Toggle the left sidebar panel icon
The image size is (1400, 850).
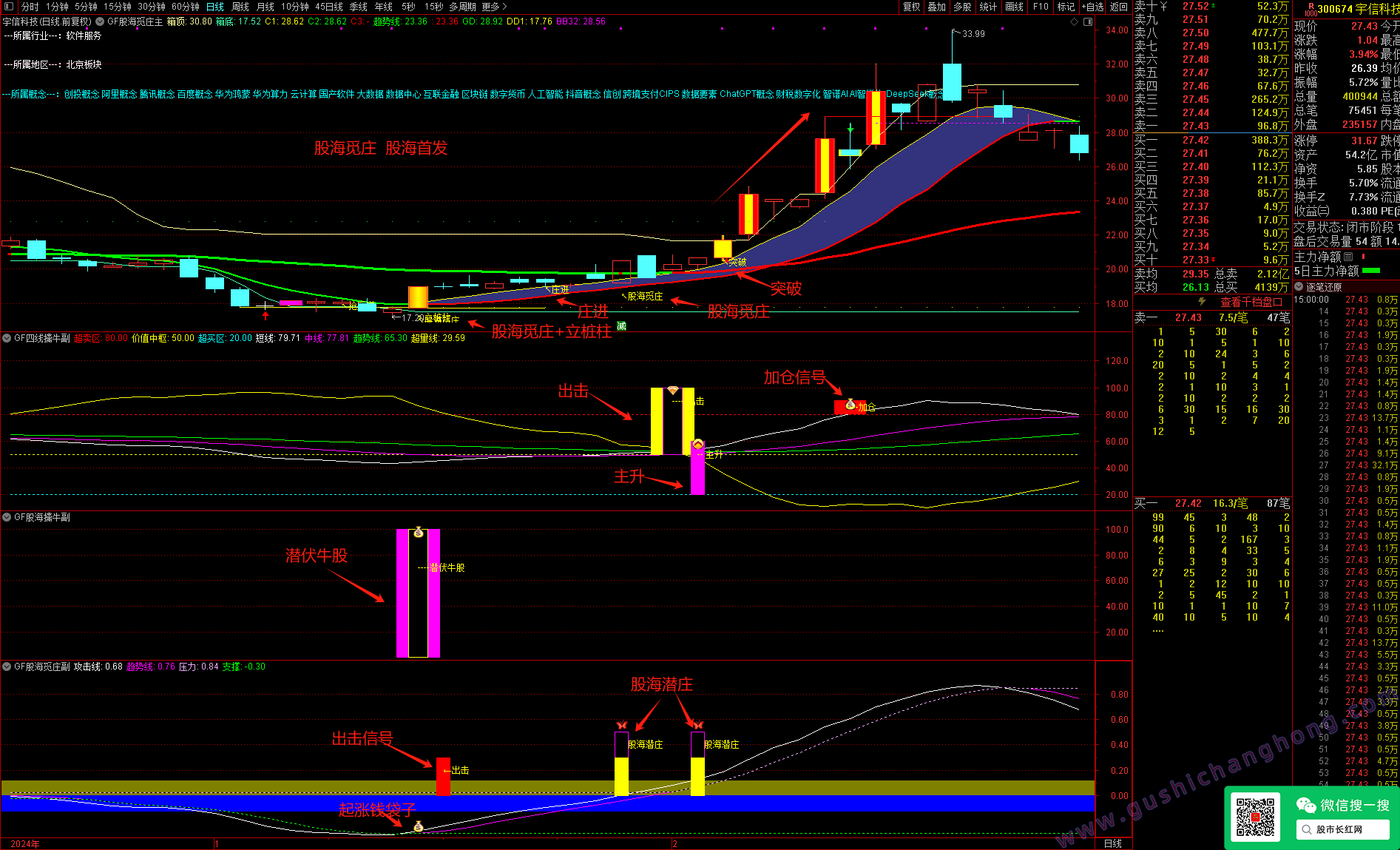point(9,7)
